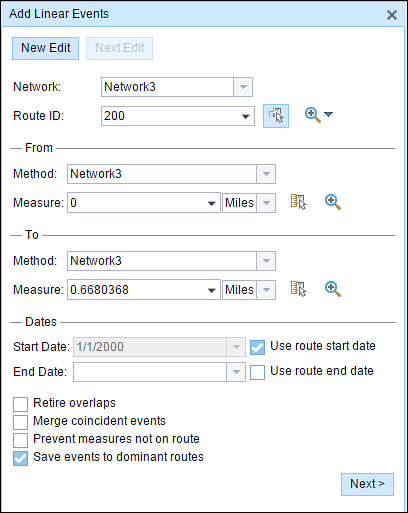Click the select route on map tool
Image resolution: width=408 pixels, height=513 pixels.
(276, 116)
